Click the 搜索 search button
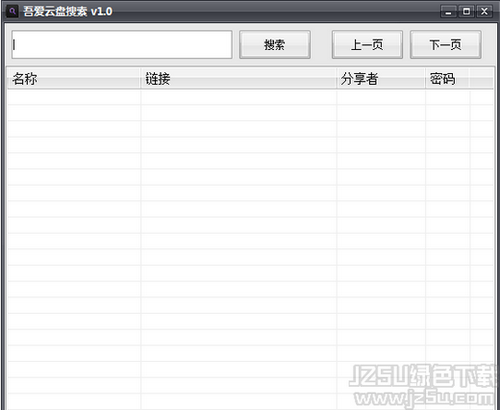This screenshot has width=500, height=410. tap(275, 45)
